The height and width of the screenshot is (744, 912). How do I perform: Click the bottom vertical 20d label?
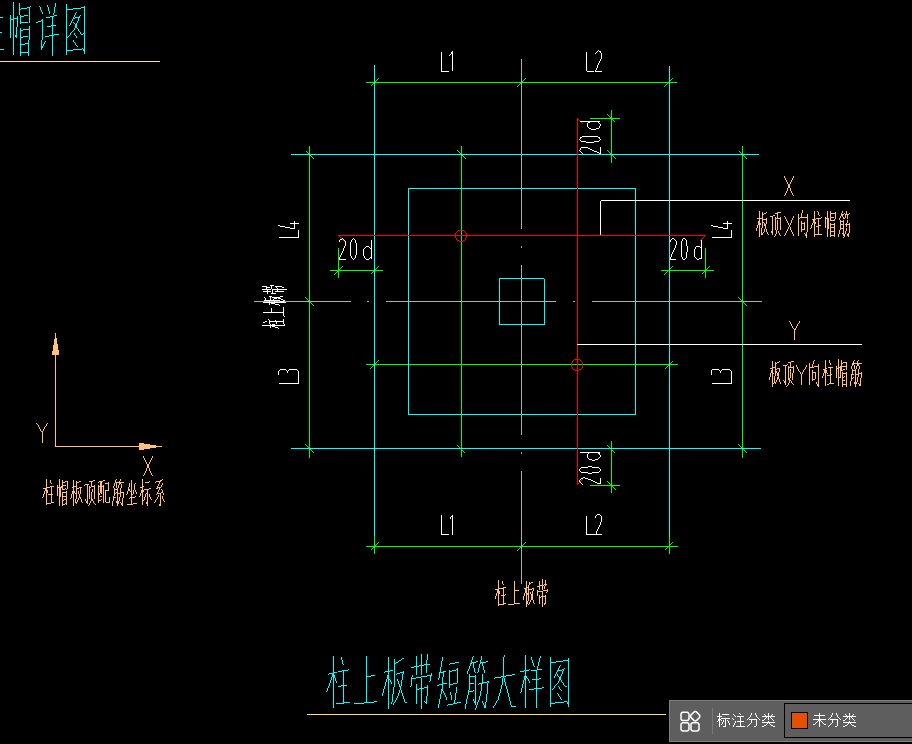(590, 467)
